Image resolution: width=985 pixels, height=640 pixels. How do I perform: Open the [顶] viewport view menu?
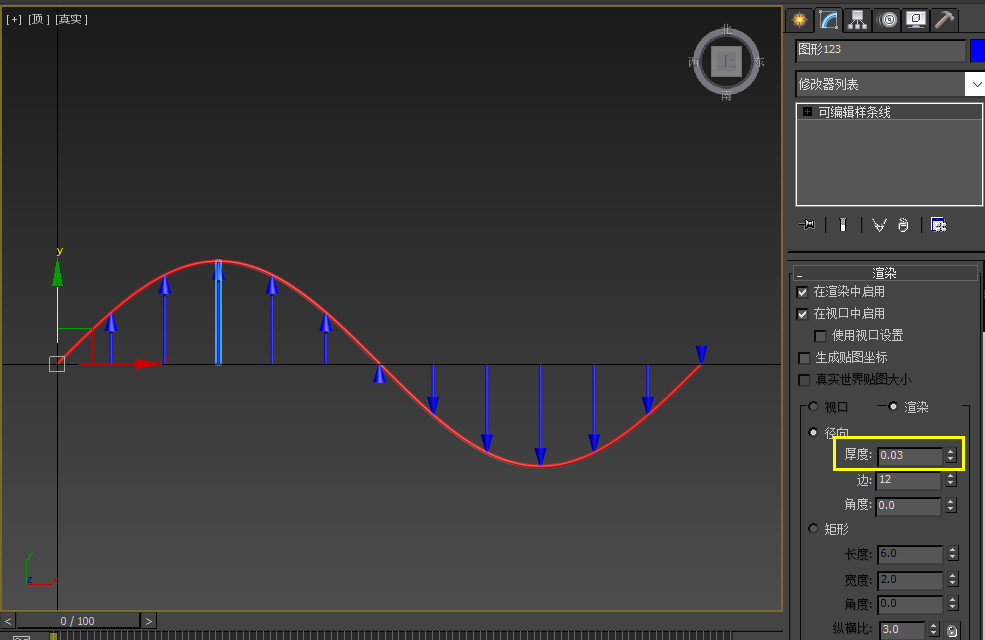39,19
